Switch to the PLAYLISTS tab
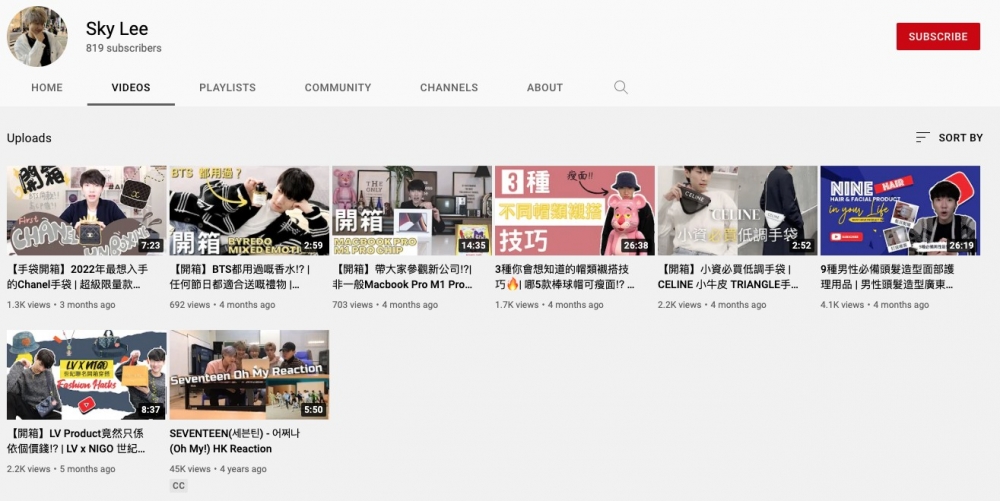Screen dimensions: 1000x501 (227, 87)
